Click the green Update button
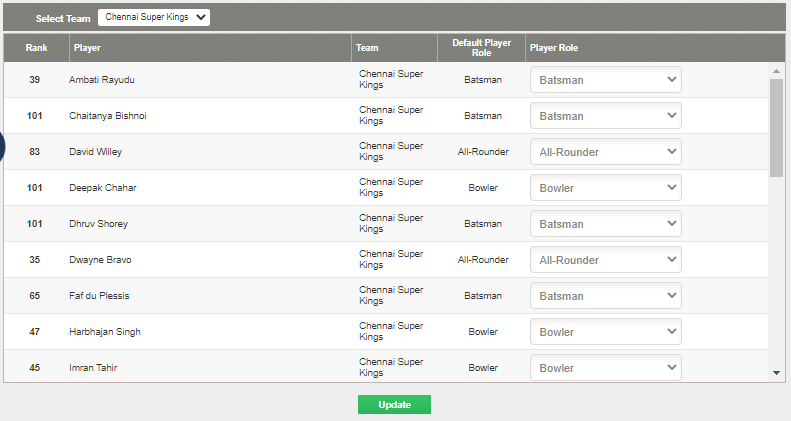Screen dimensions: 791x421 pos(394,404)
